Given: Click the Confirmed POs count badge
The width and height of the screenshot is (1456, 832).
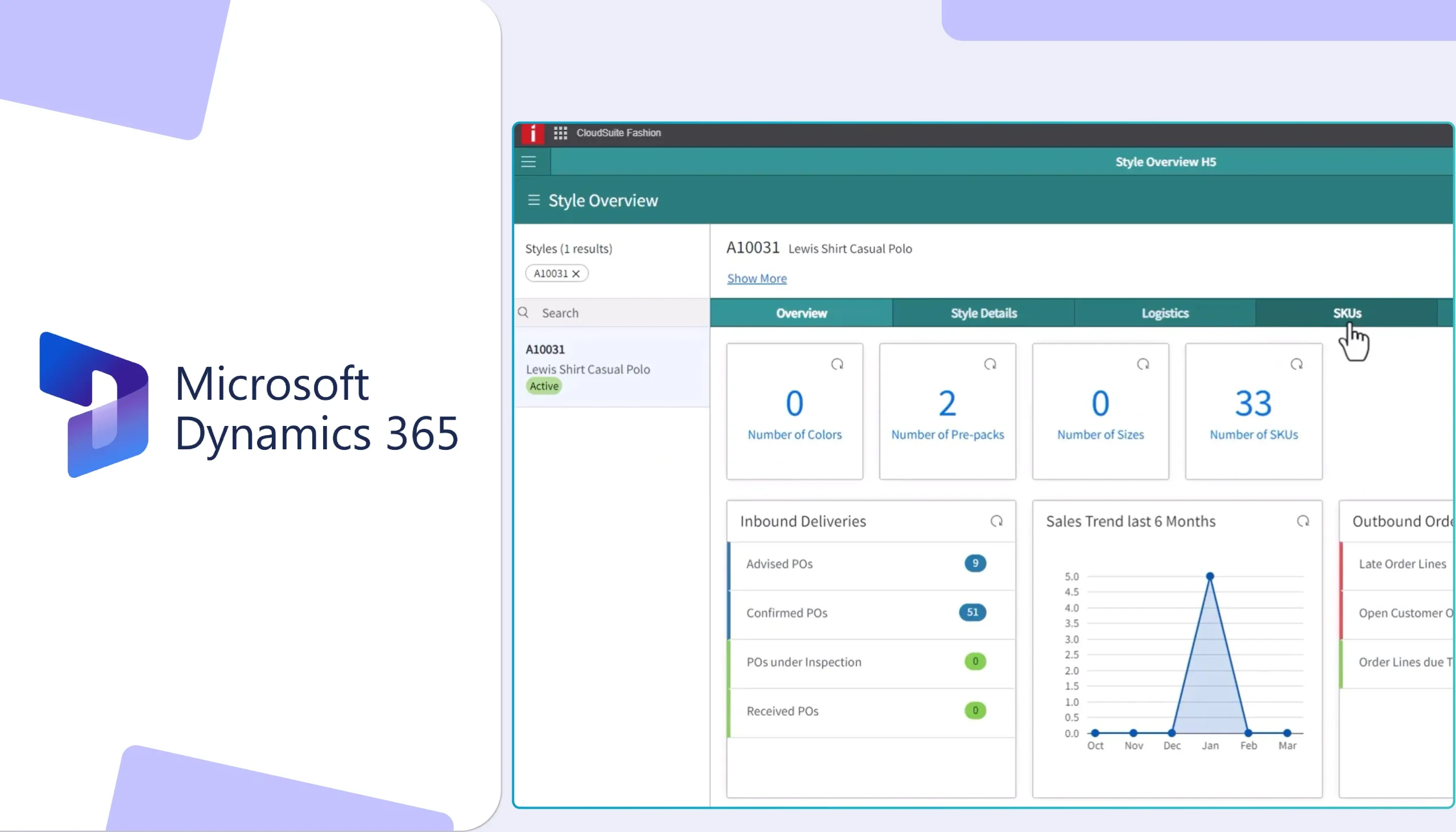Looking at the screenshot, I should pyautogui.click(x=972, y=612).
